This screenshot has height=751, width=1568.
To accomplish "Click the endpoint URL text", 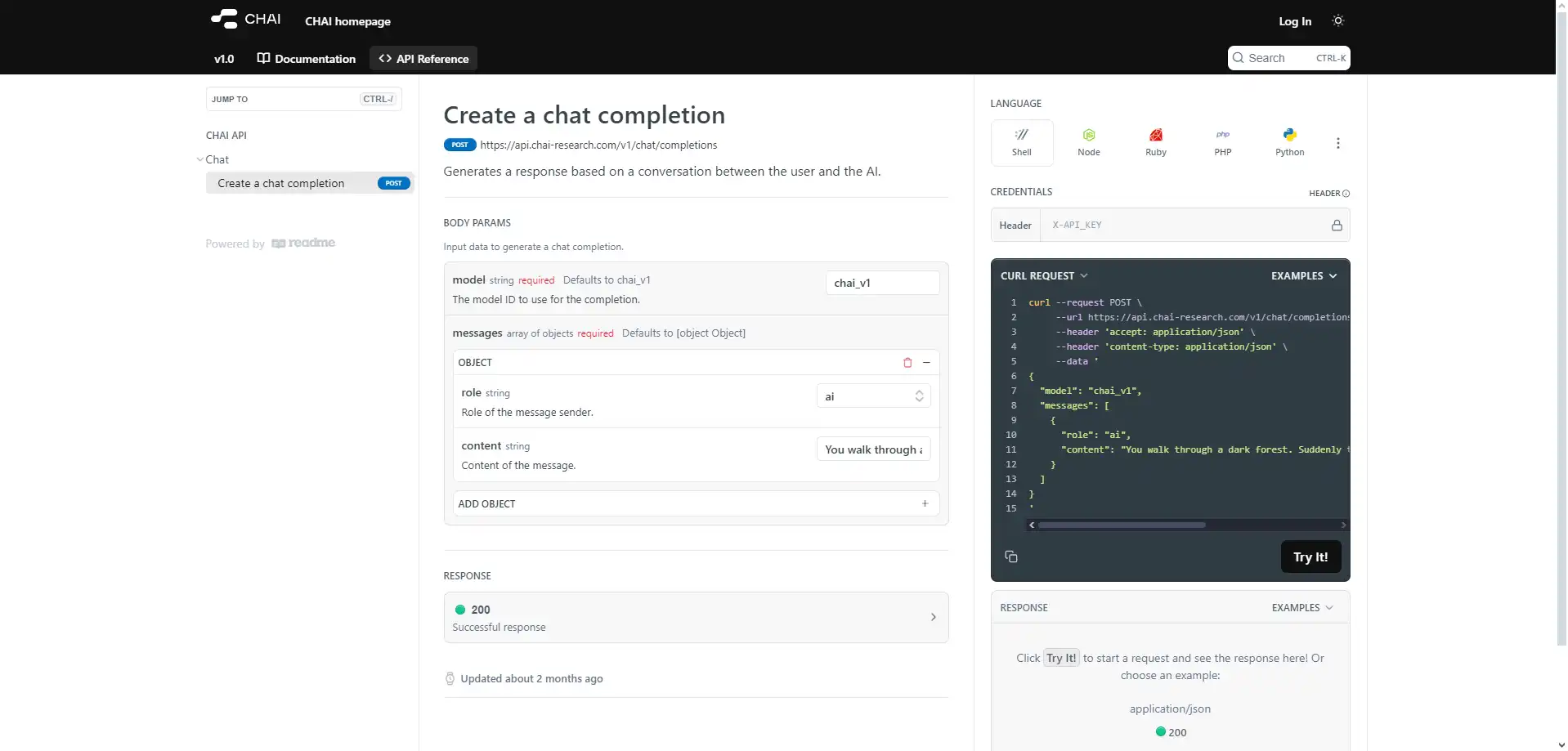I will point(598,145).
